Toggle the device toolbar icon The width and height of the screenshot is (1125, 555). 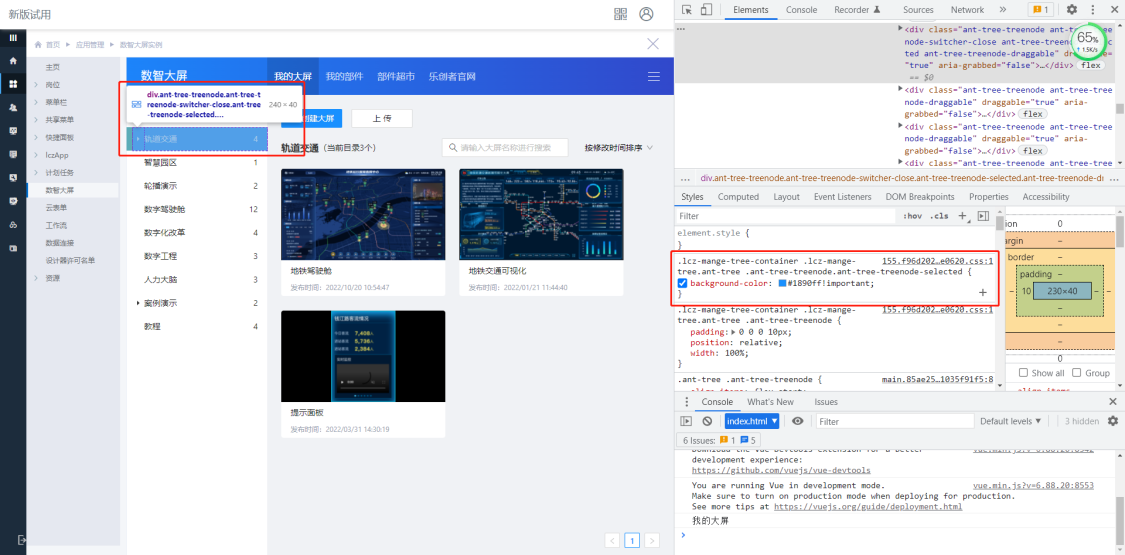[x=706, y=10]
